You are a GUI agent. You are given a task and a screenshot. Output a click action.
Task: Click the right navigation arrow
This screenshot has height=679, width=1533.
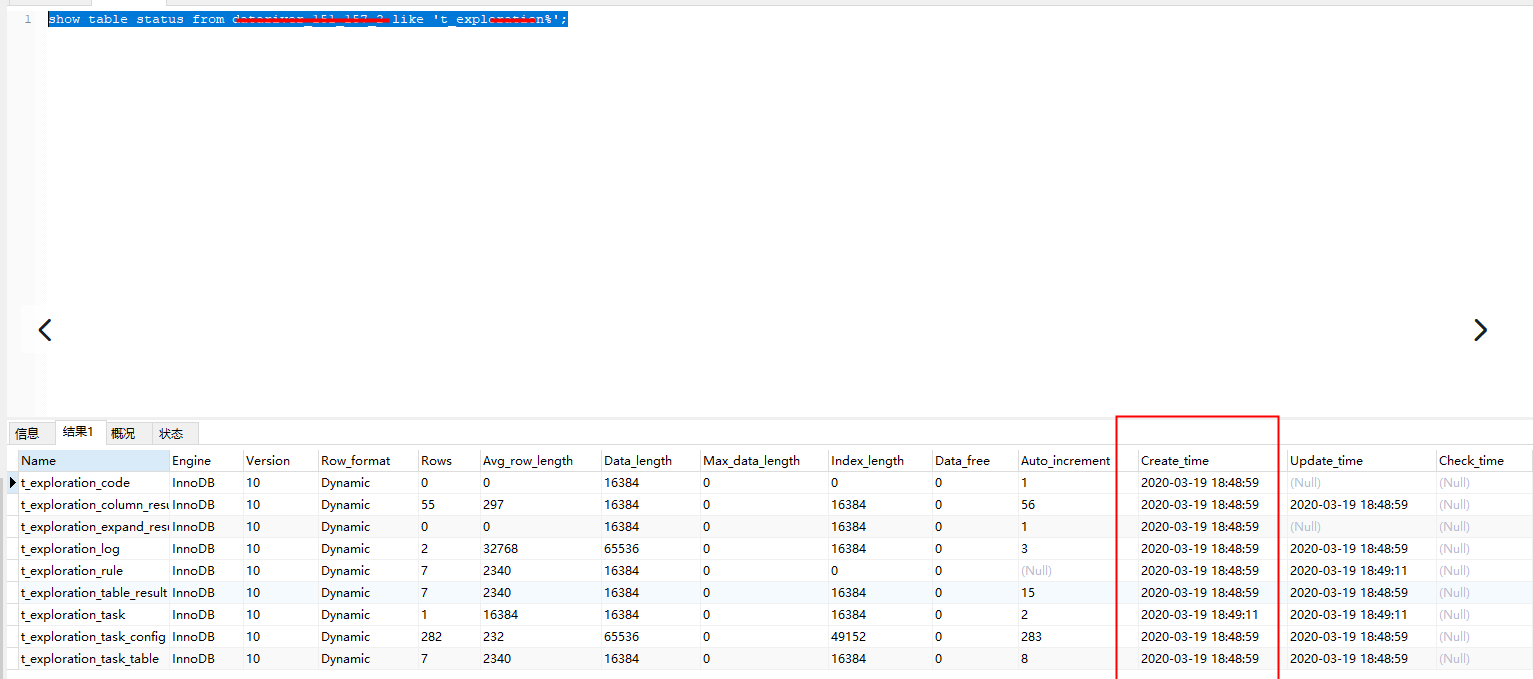tap(1481, 330)
